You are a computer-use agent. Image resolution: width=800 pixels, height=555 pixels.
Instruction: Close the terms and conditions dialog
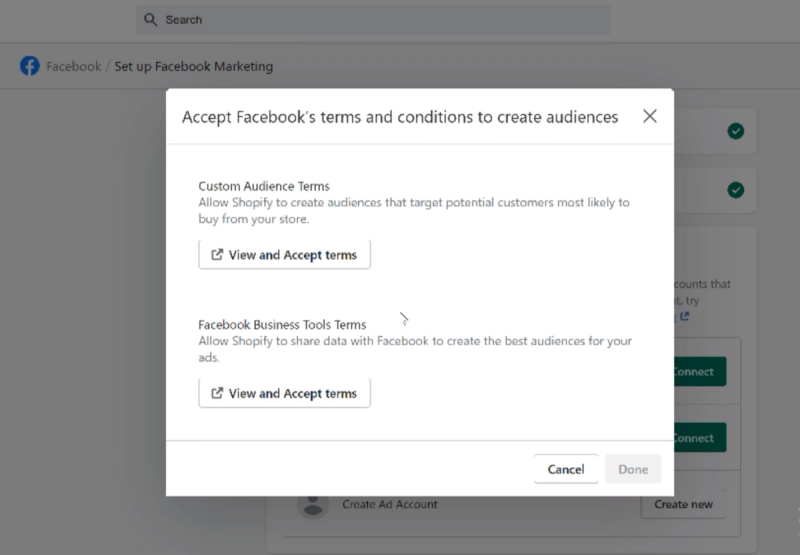coord(649,116)
